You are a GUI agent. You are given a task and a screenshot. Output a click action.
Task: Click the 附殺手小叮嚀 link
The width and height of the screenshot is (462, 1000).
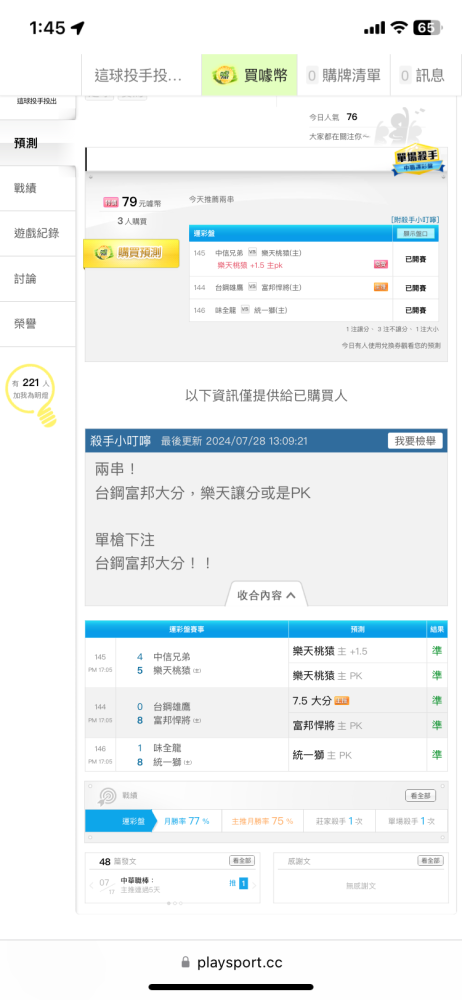[415, 219]
